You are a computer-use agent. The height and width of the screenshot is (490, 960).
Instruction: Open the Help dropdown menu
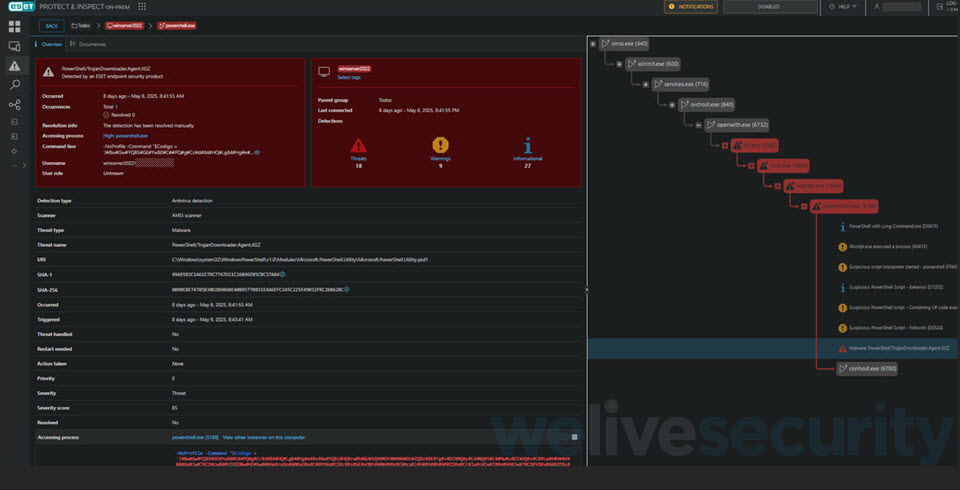[x=843, y=7]
